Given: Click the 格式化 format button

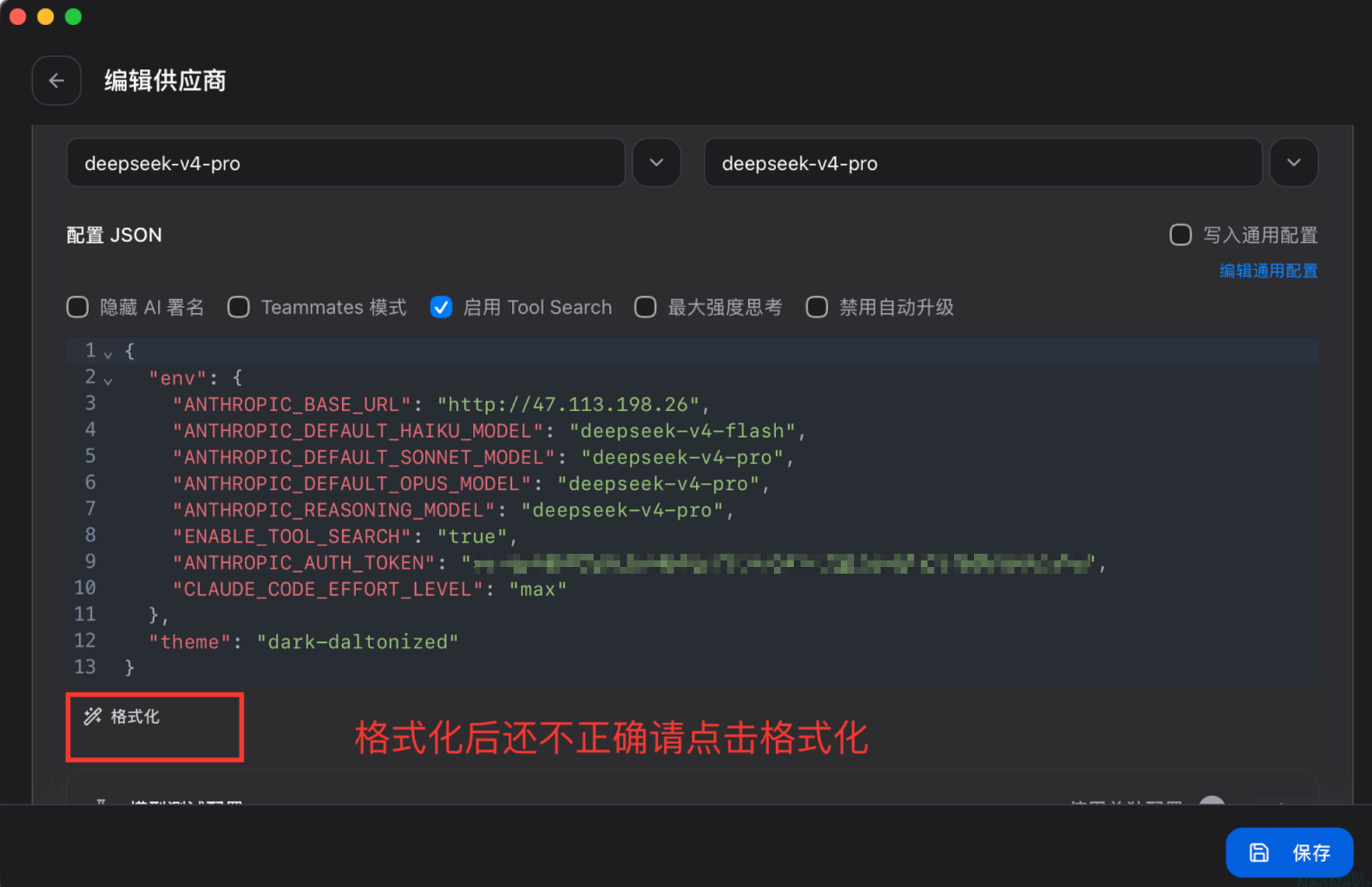Looking at the screenshot, I should coord(122,717).
